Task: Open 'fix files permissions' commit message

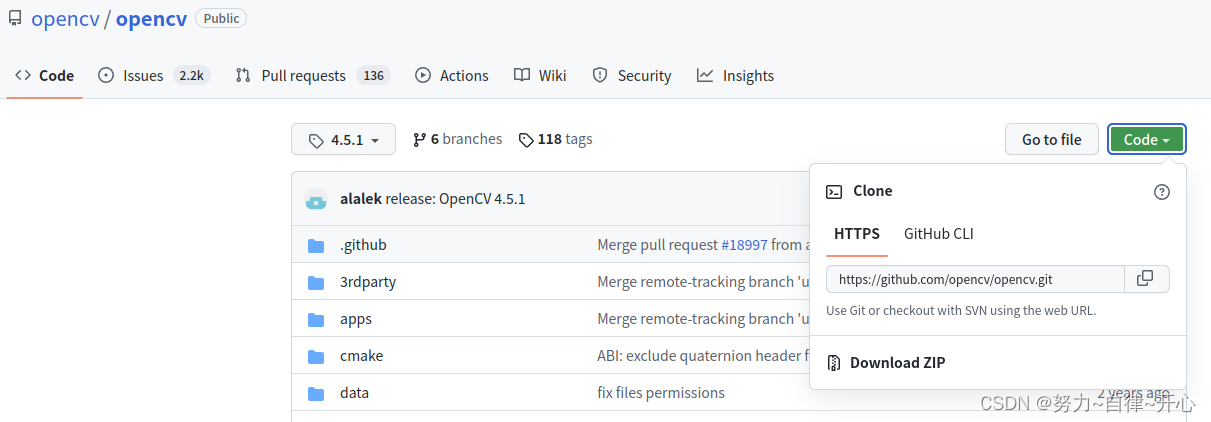Action: coord(661,393)
